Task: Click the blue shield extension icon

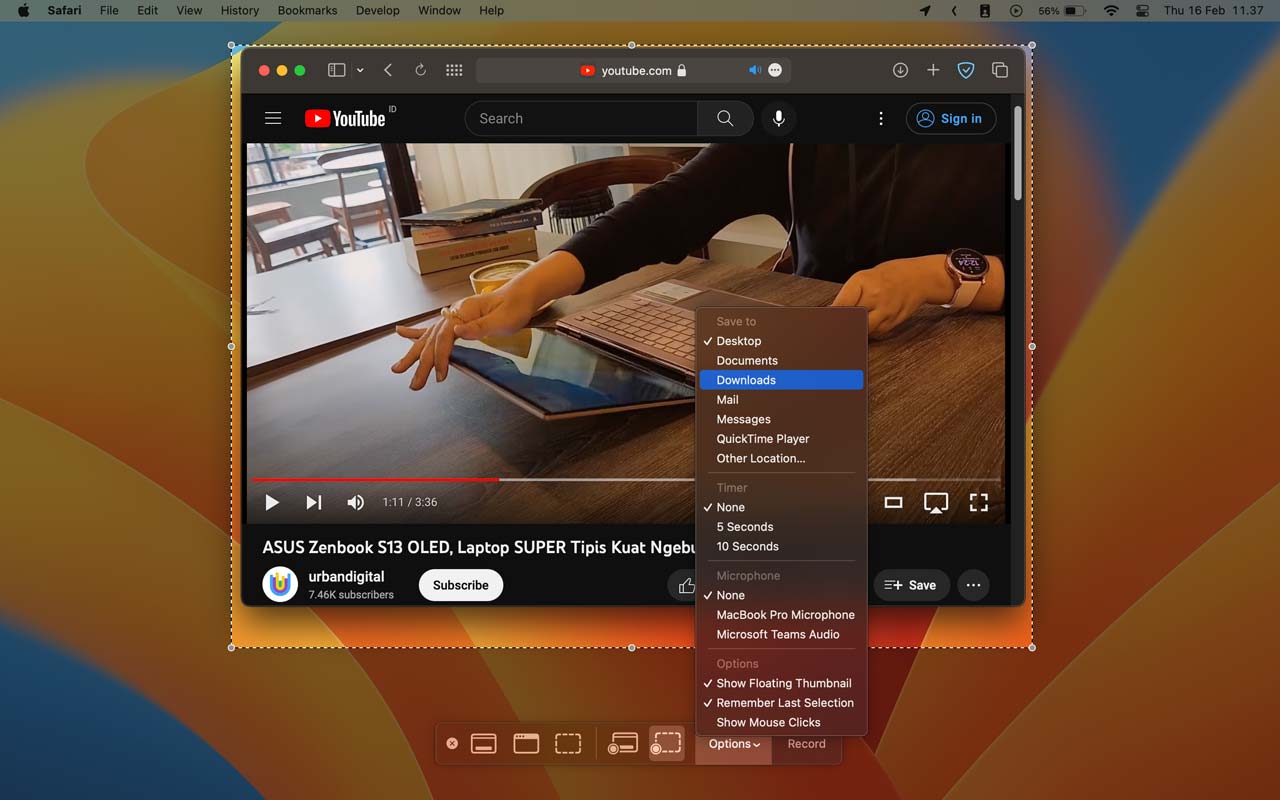Action: [966, 70]
